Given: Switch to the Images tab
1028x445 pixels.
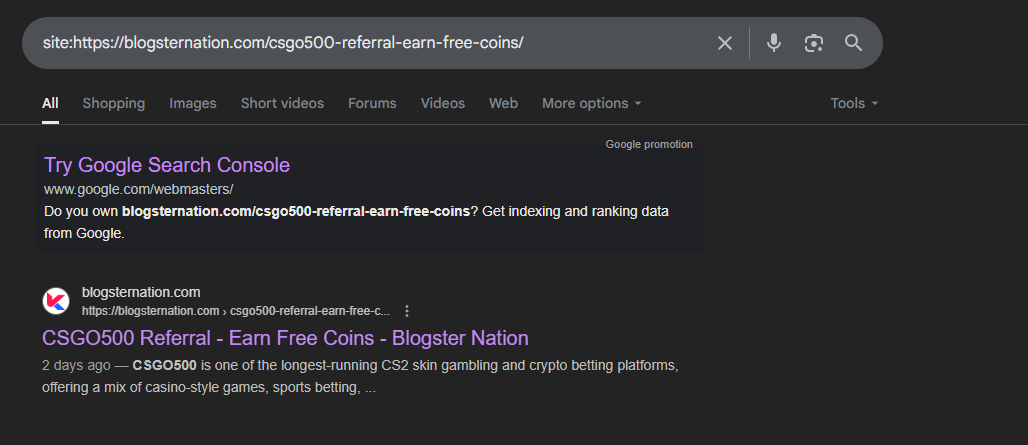Looking at the screenshot, I should pos(193,104).
